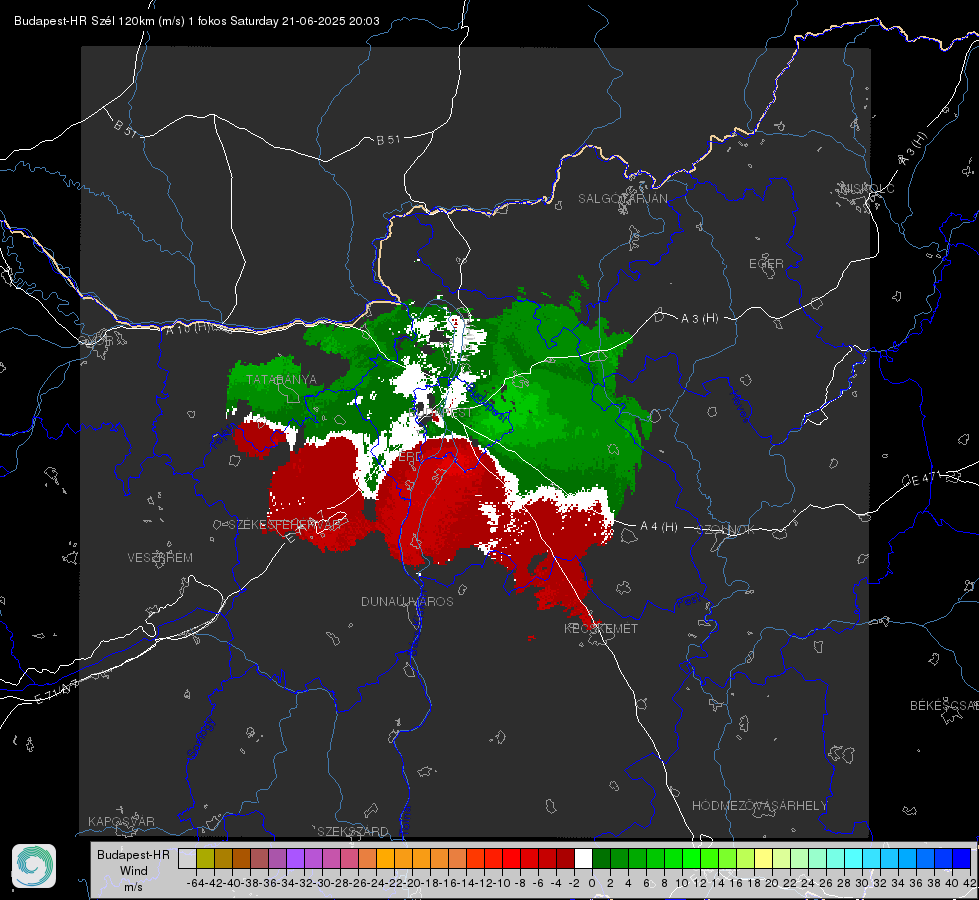This screenshot has width=979, height=900.
Task: Select the dark green legend swatch between 0 and 2
Action: pos(601,858)
